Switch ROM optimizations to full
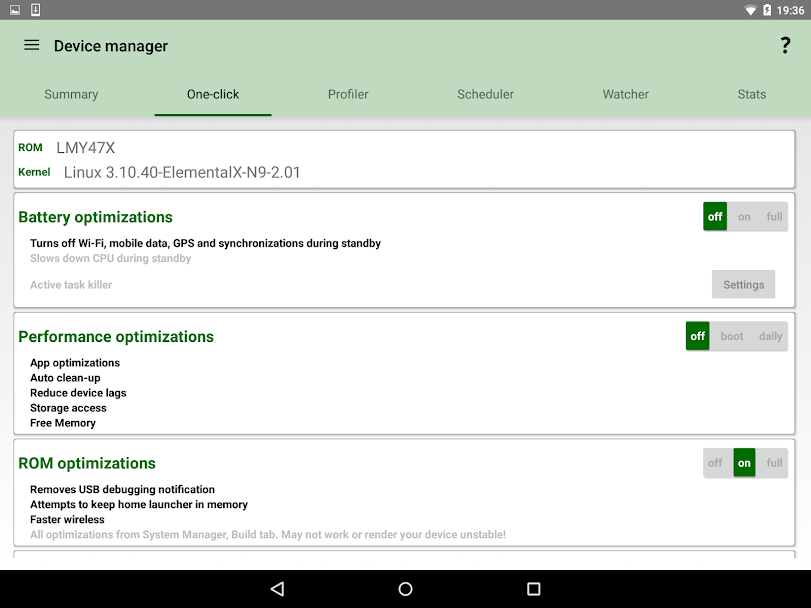Screen dimensions: 811x608 coord(773,463)
